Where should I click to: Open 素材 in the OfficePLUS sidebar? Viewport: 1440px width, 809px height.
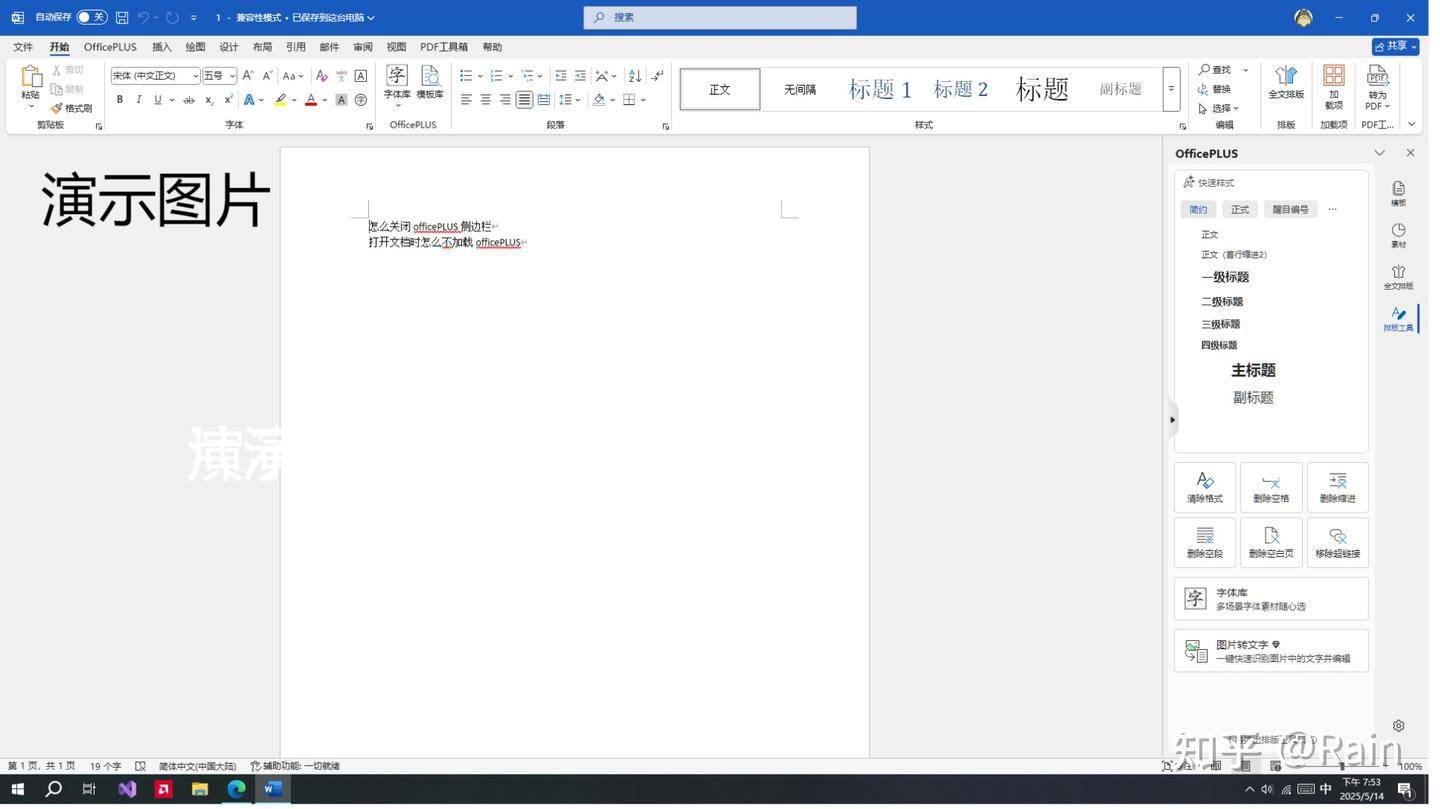(1398, 235)
